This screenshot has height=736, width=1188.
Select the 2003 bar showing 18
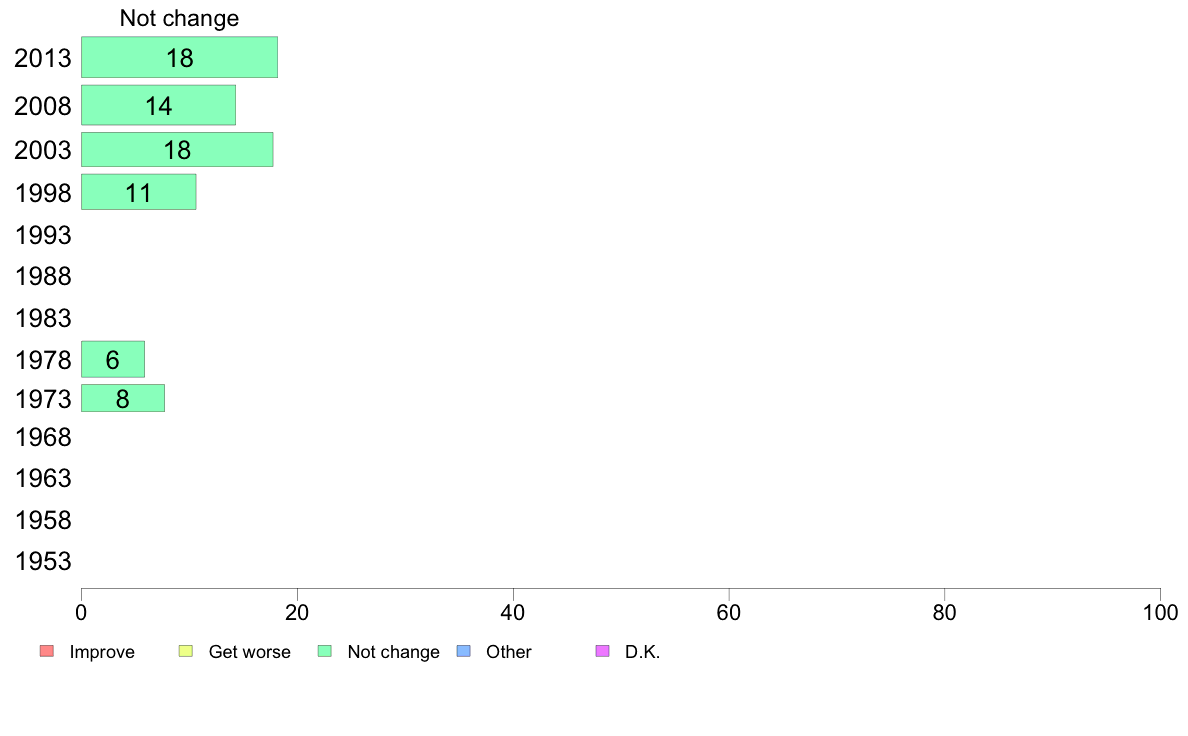(177, 149)
